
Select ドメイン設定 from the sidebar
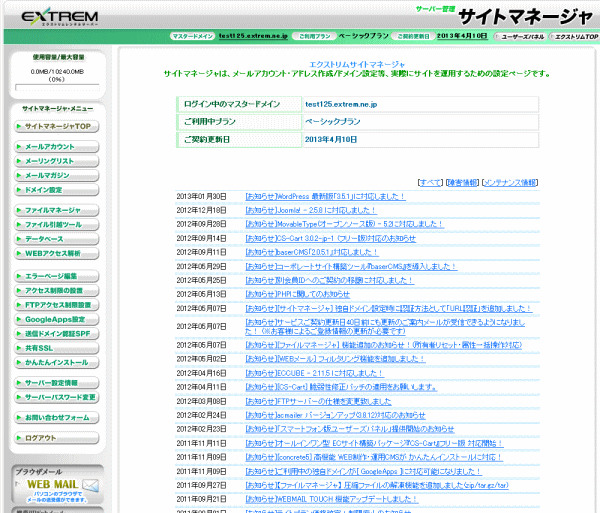coord(56,189)
